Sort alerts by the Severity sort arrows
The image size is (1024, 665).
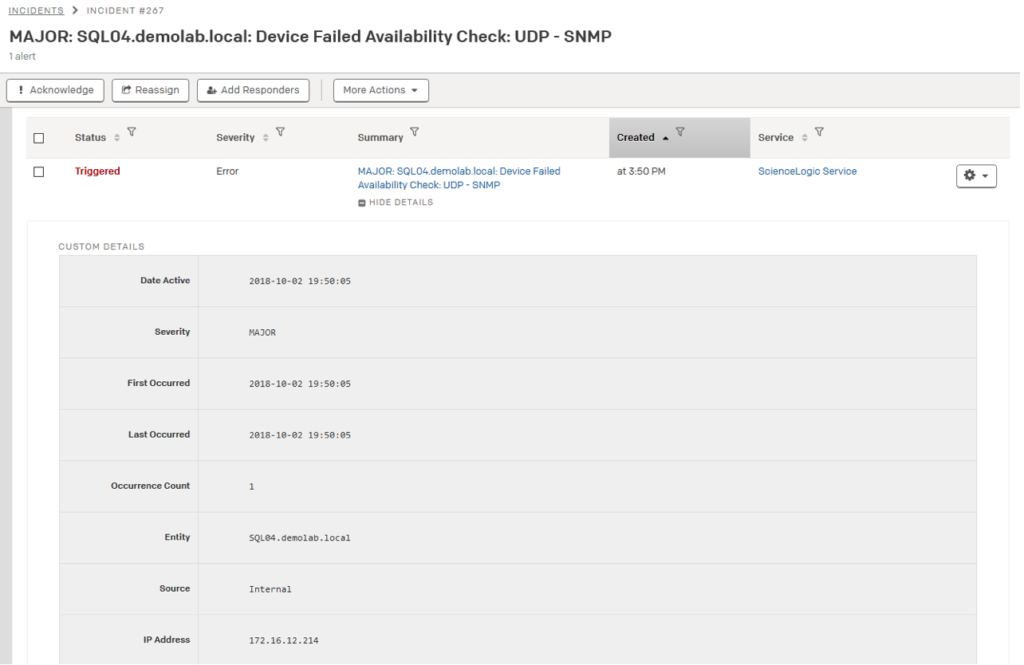click(x=265, y=138)
